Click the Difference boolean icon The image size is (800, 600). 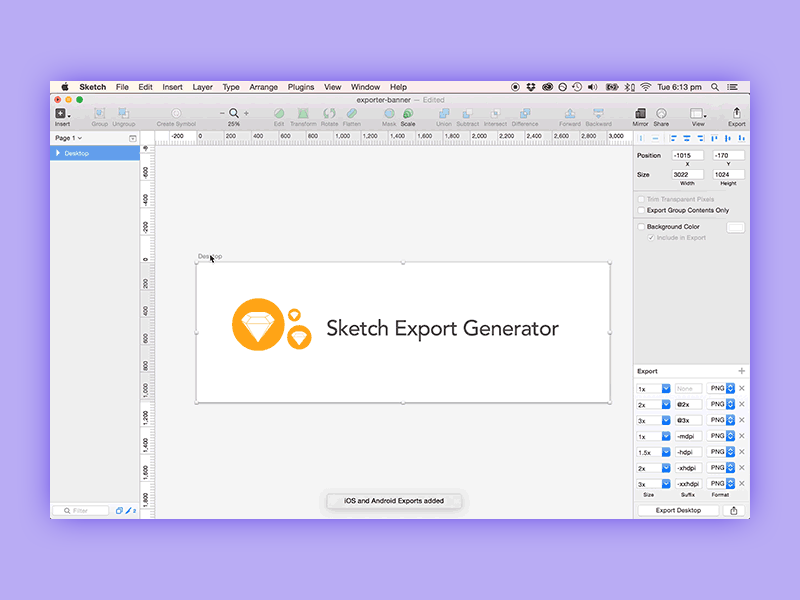tap(525, 114)
